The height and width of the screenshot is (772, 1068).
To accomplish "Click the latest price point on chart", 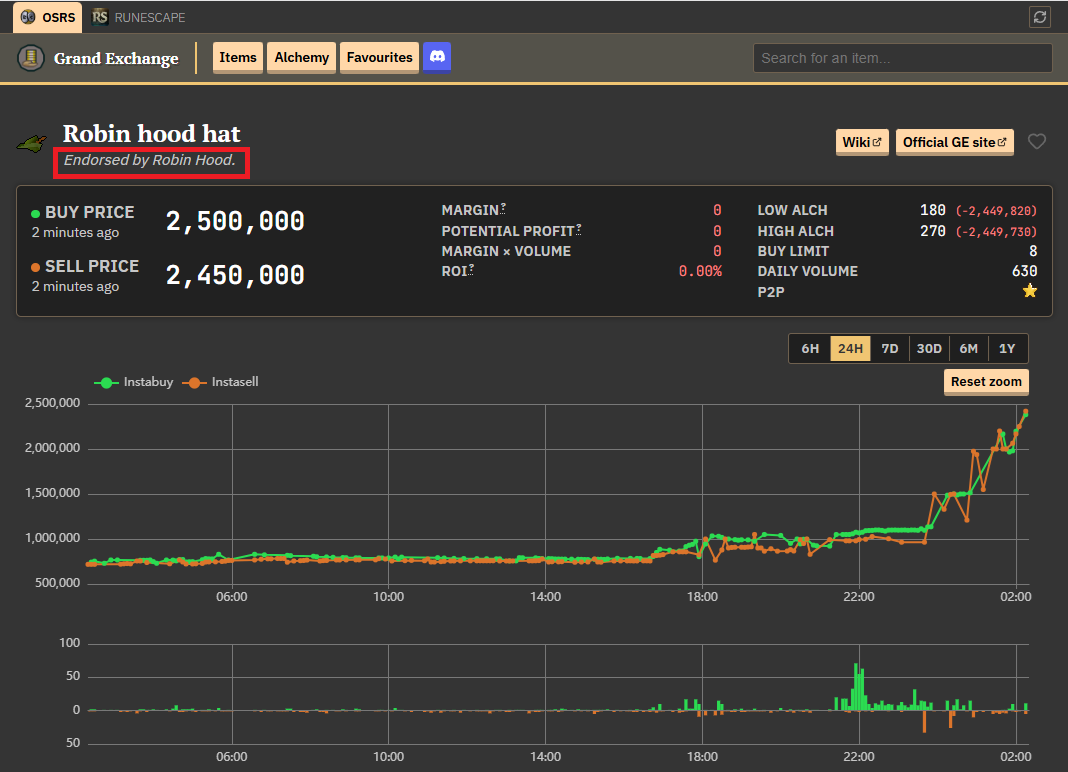I will tap(1026, 412).
